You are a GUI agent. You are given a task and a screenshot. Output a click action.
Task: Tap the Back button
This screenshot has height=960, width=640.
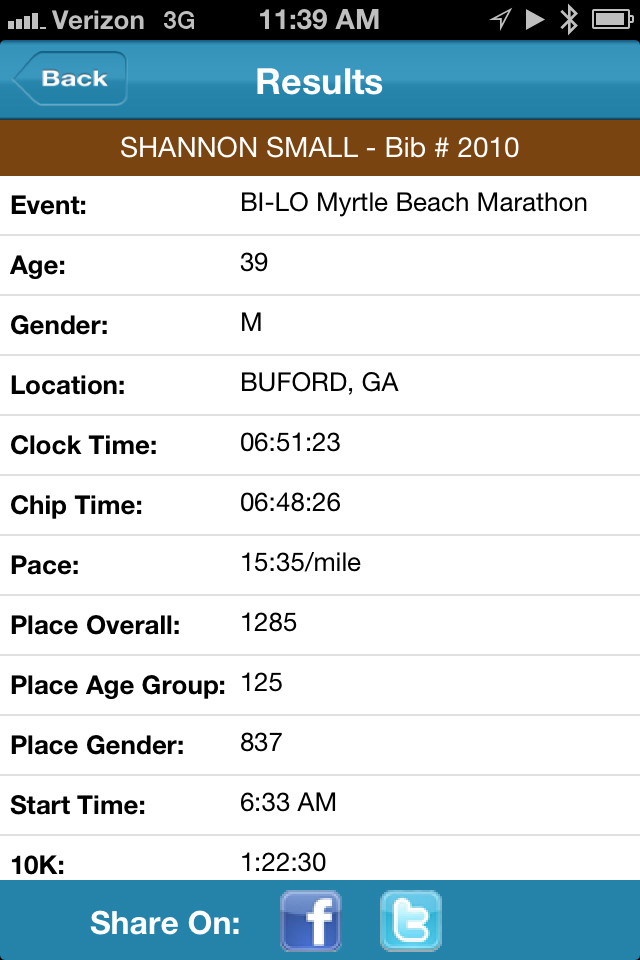[x=70, y=78]
